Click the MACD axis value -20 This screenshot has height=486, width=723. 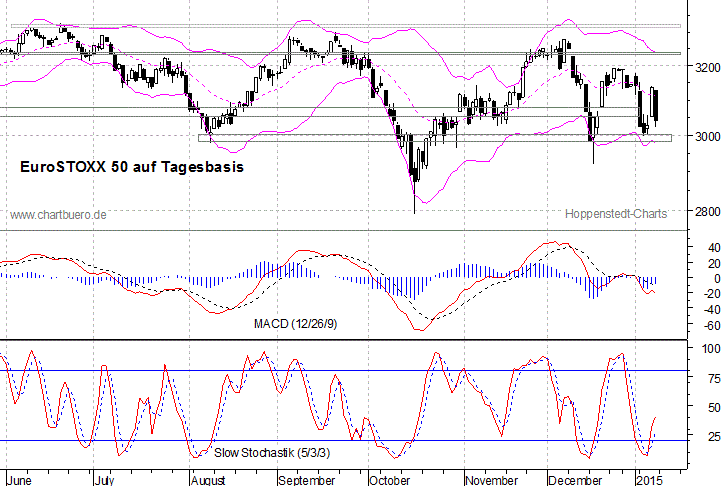click(712, 294)
